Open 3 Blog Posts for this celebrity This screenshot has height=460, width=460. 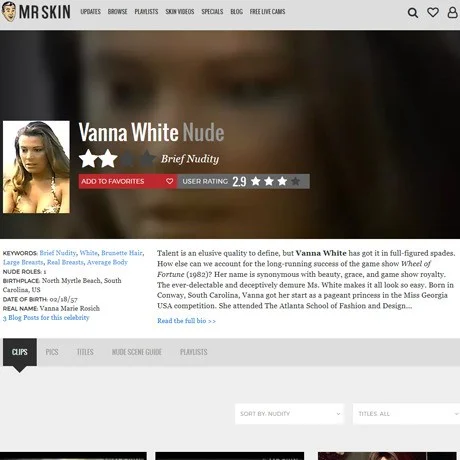[x=46, y=318]
